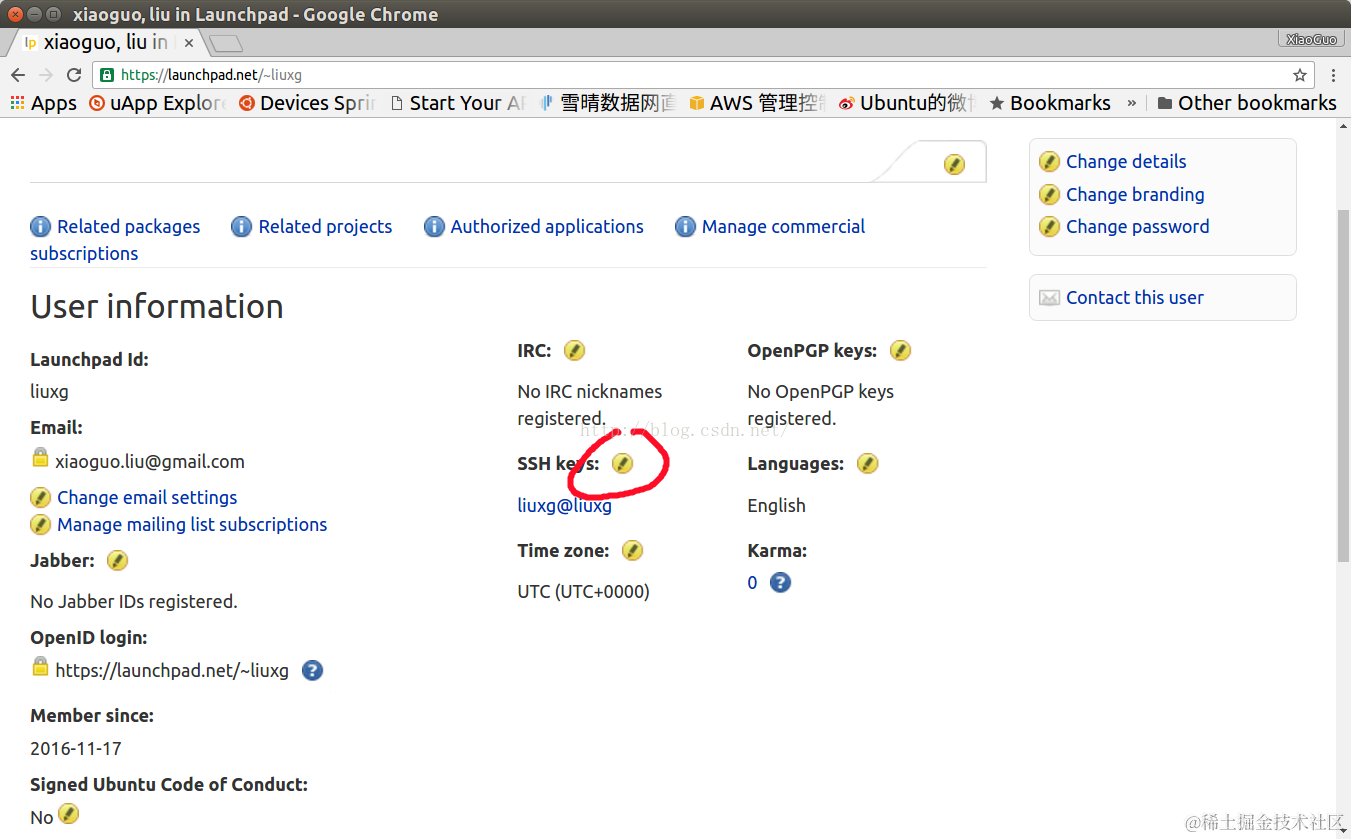Screen dimensions: 1351x839
Task: Reload the page
Action: (x=74, y=75)
